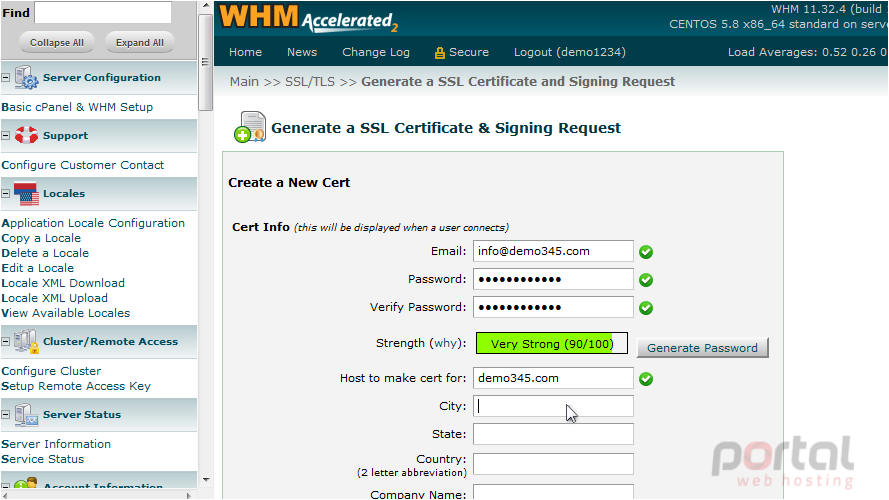This screenshot has height=500, width=889.
Task: Click the sidebar scroll down arrow
Action: [206, 480]
